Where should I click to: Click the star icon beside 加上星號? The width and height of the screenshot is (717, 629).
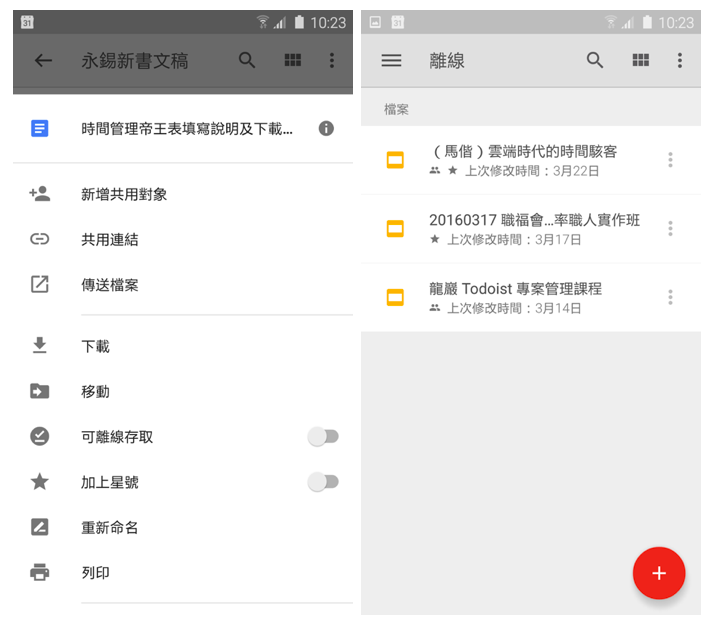(x=40, y=481)
